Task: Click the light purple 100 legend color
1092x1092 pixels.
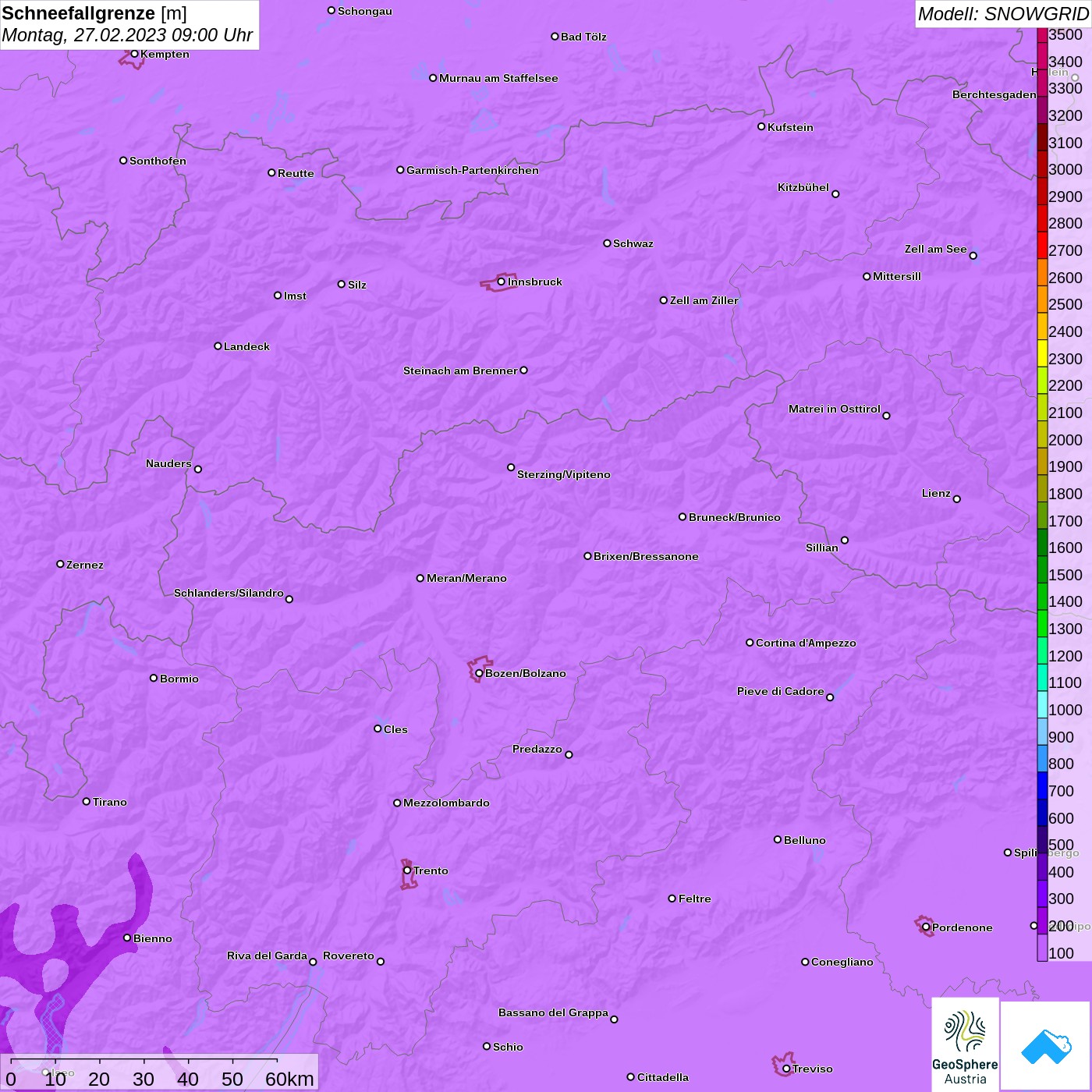Action: pos(1042,947)
